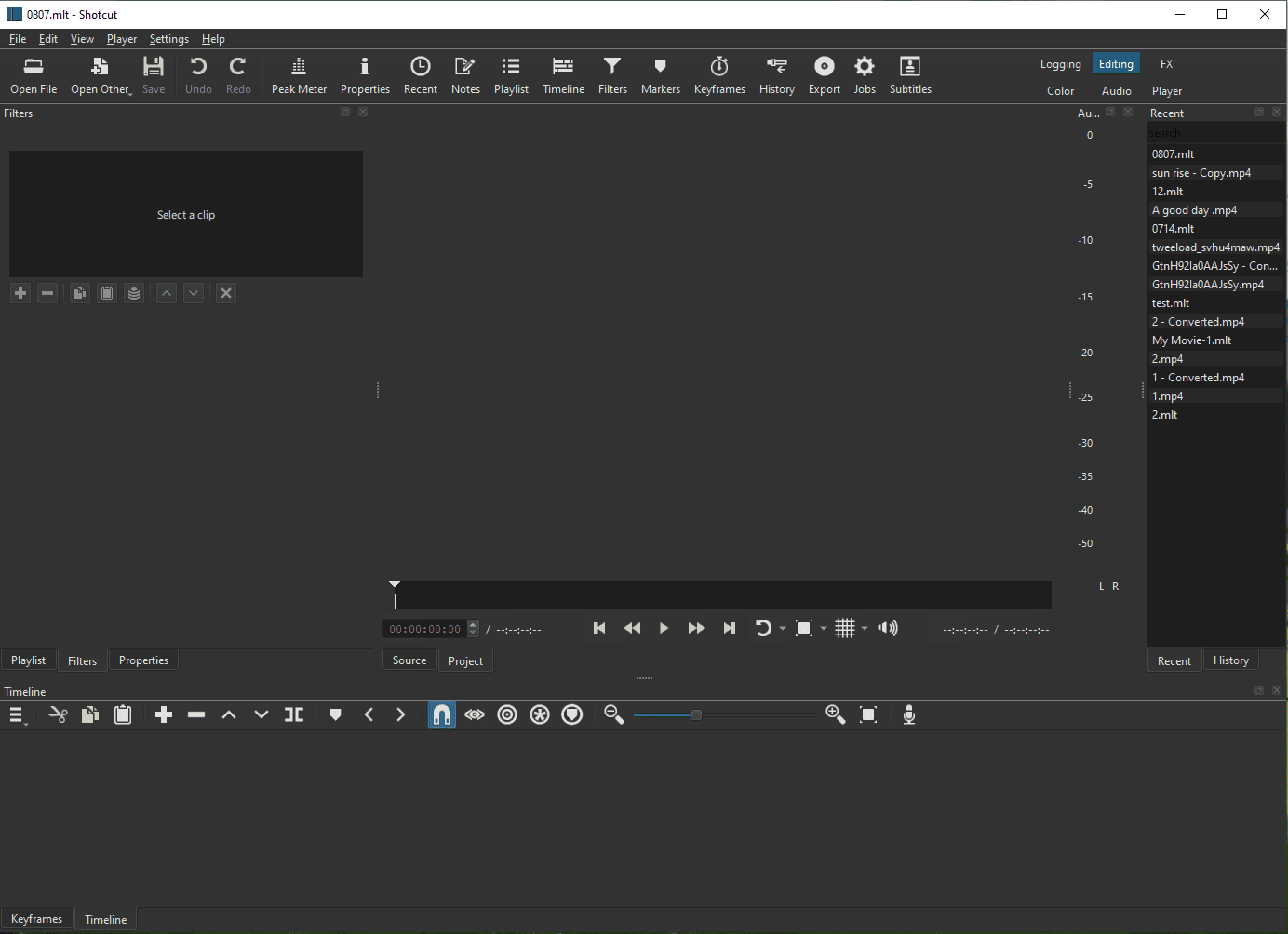Click the search field in the Recent panel

click(1215, 133)
